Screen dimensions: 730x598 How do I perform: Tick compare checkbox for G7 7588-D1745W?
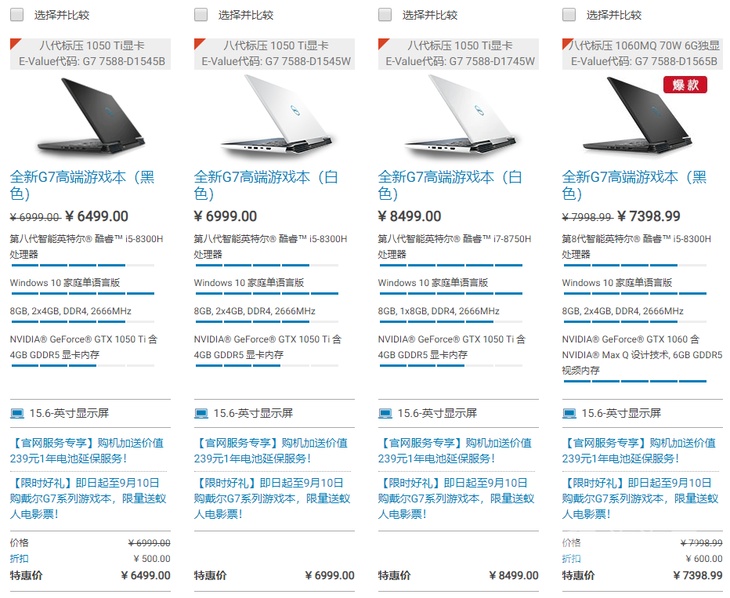(385, 14)
